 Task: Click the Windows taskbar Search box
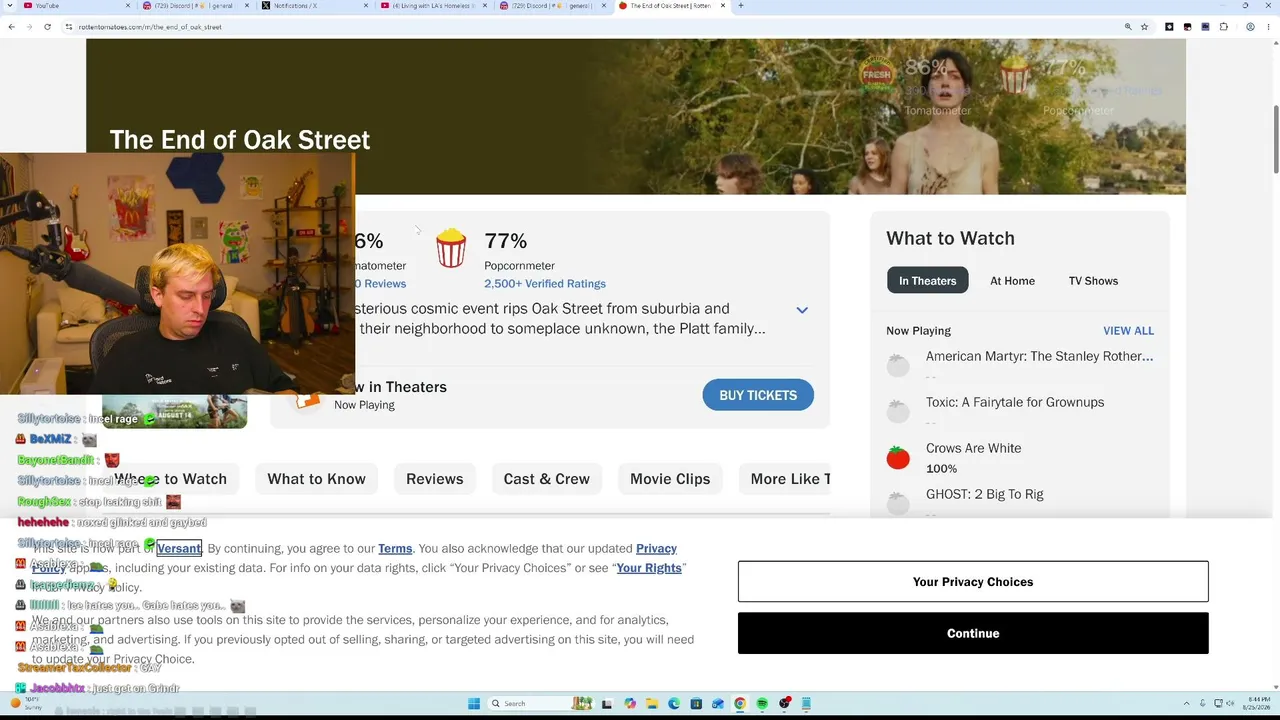pos(541,703)
